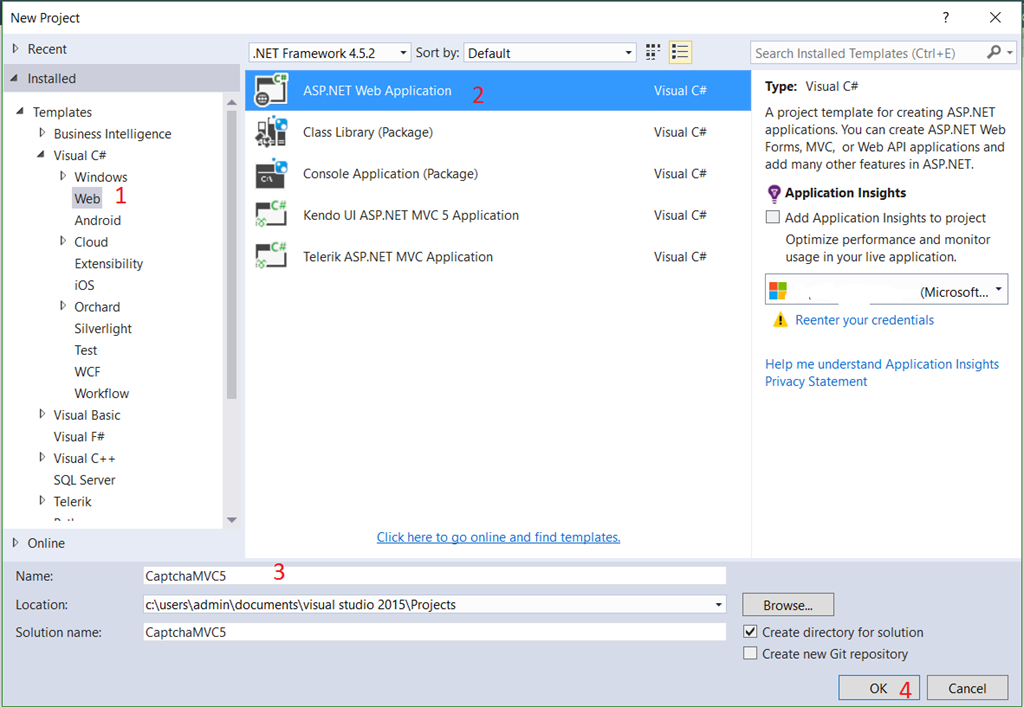The width and height of the screenshot is (1024, 707).
Task: Open the Sort by Default dropdown
Action: (628, 53)
